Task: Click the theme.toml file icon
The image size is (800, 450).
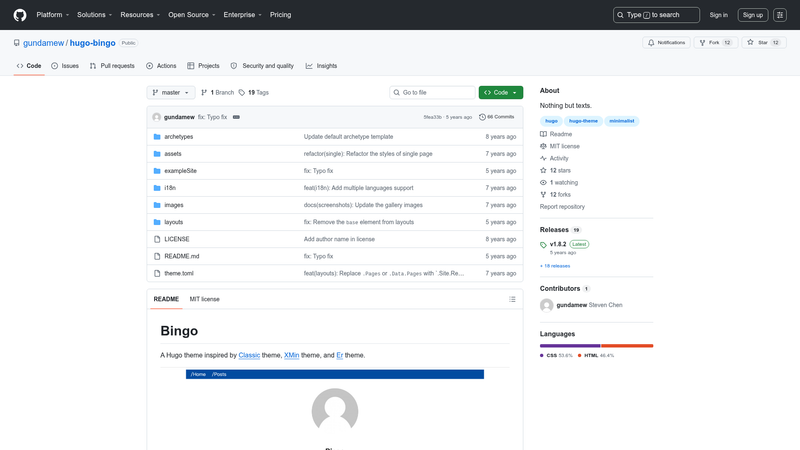Action: pyautogui.click(x=157, y=273)
